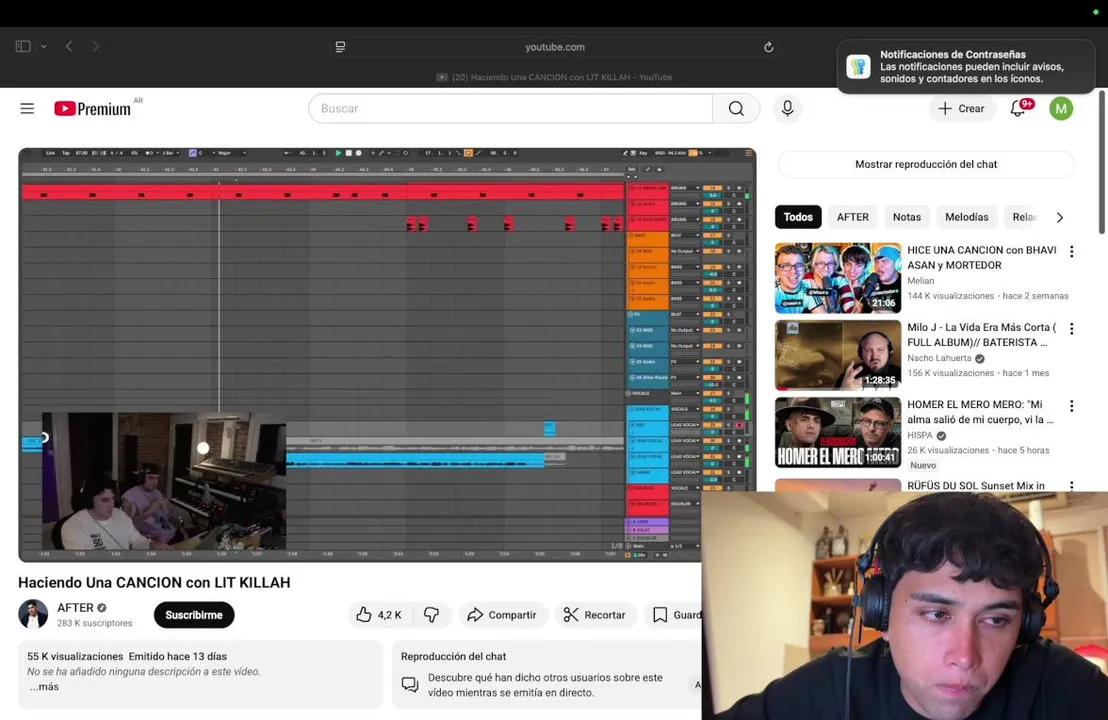1108x720 pixels.
Task: Reload the page with the refresh icon
Action: [768, 47]
